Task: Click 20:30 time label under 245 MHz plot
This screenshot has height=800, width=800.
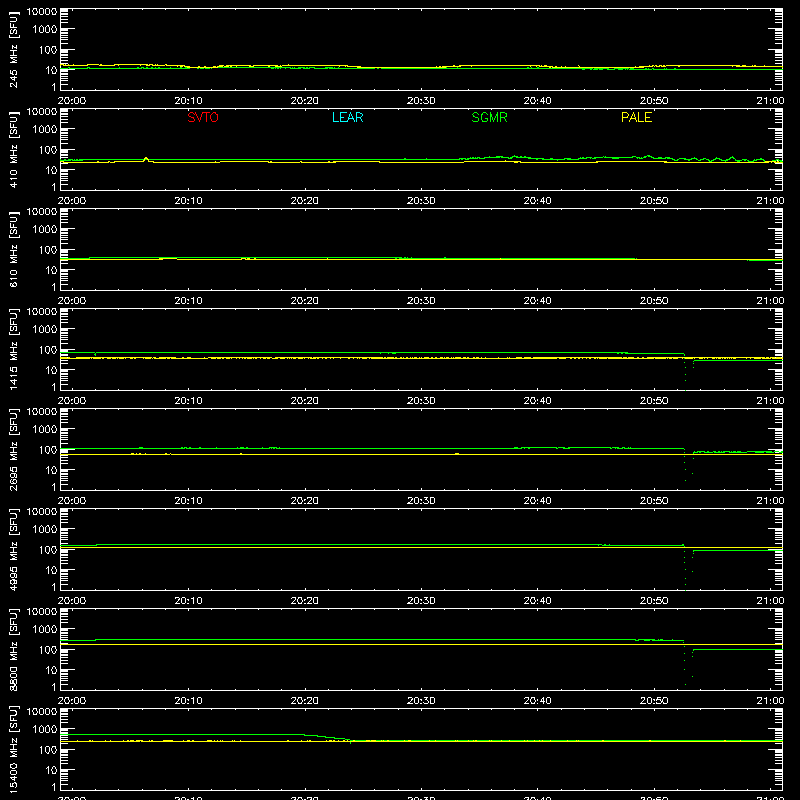Action: click(421, 101)
